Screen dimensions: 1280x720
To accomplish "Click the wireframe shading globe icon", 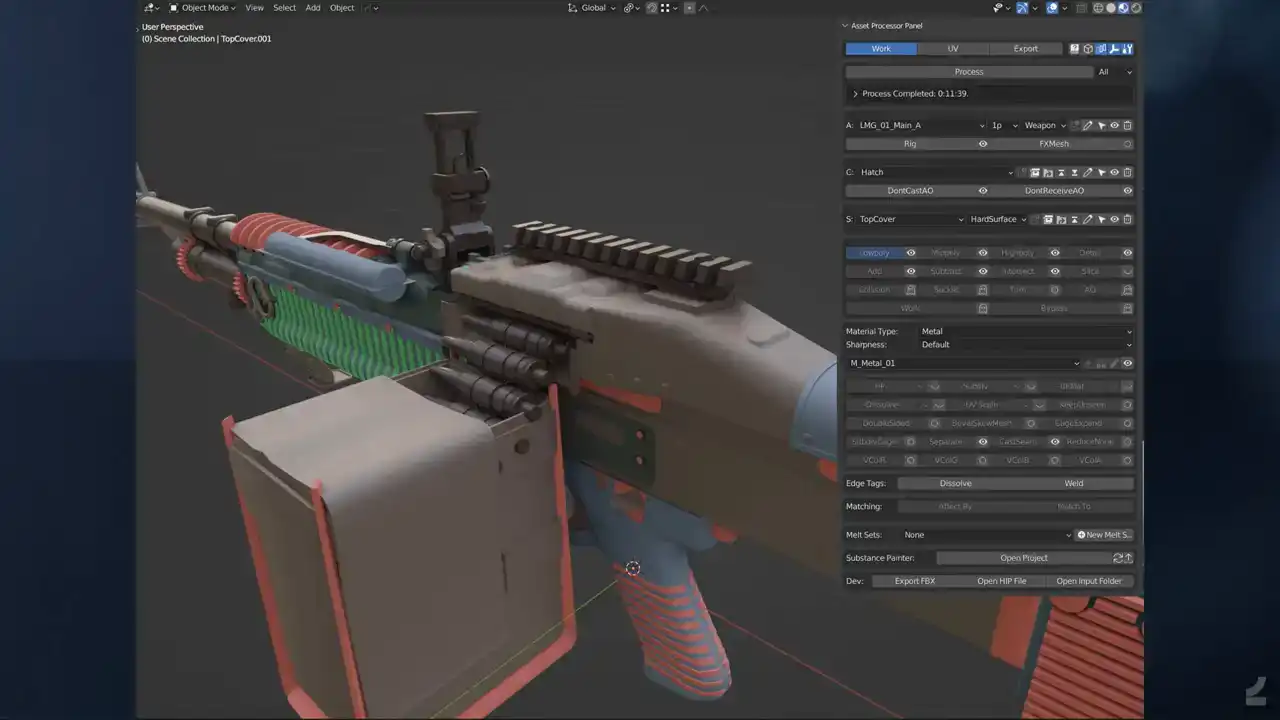I will tap(1099, 8).
